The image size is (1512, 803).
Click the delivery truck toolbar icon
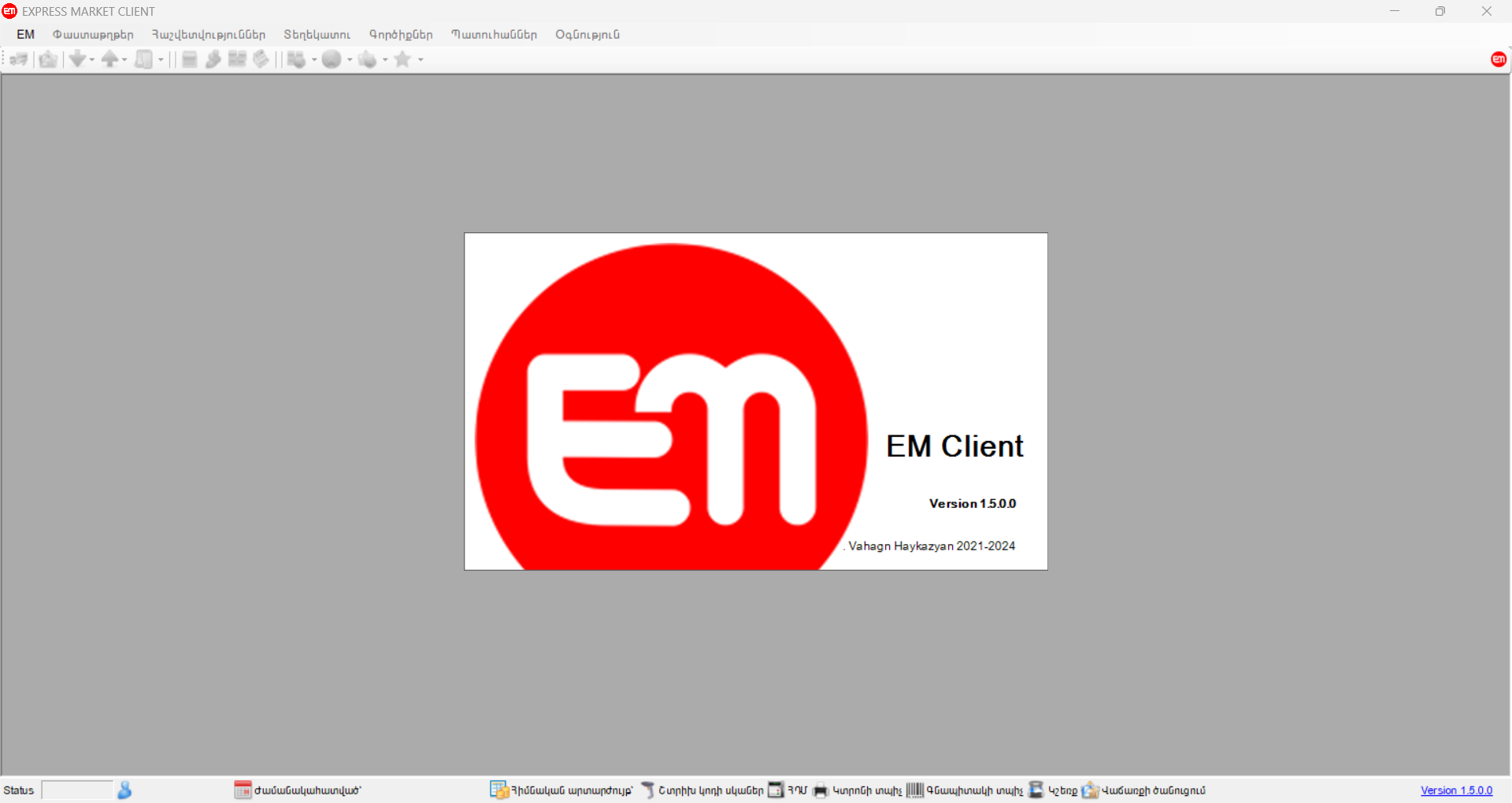coord(19,59)
